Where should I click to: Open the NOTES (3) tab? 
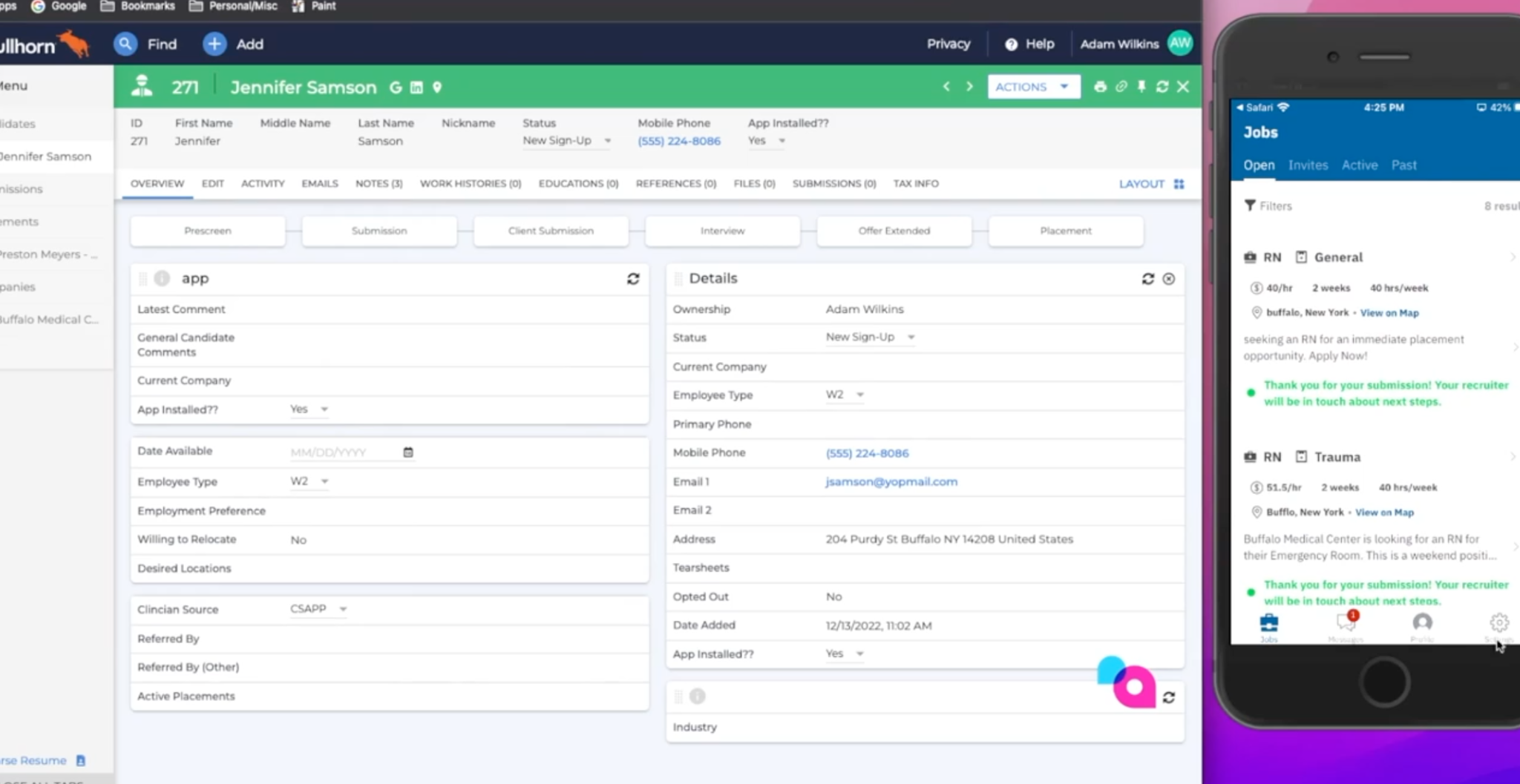tap(378, 183)
